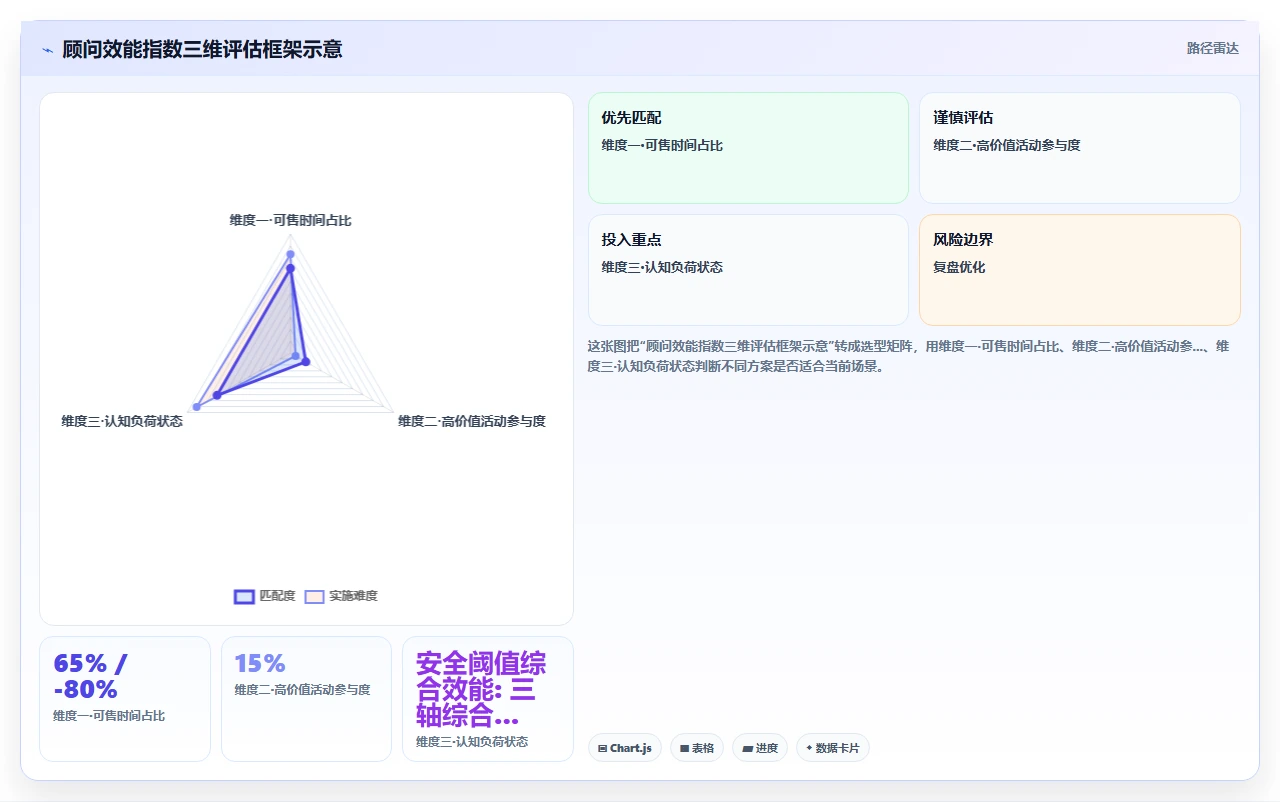
Task: Click the radar axis label 维度一·可售时间占比
Action: click(x=290, y=220)
